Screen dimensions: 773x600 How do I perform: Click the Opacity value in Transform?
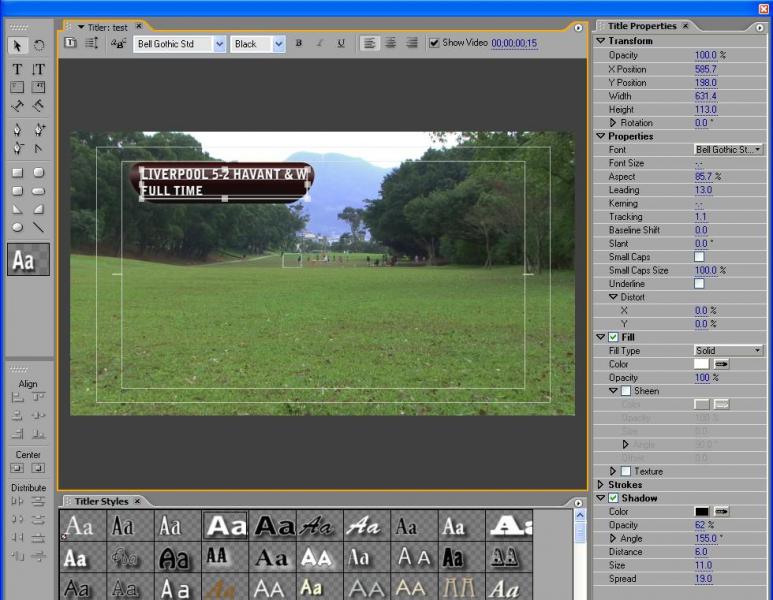pos(705,55)
